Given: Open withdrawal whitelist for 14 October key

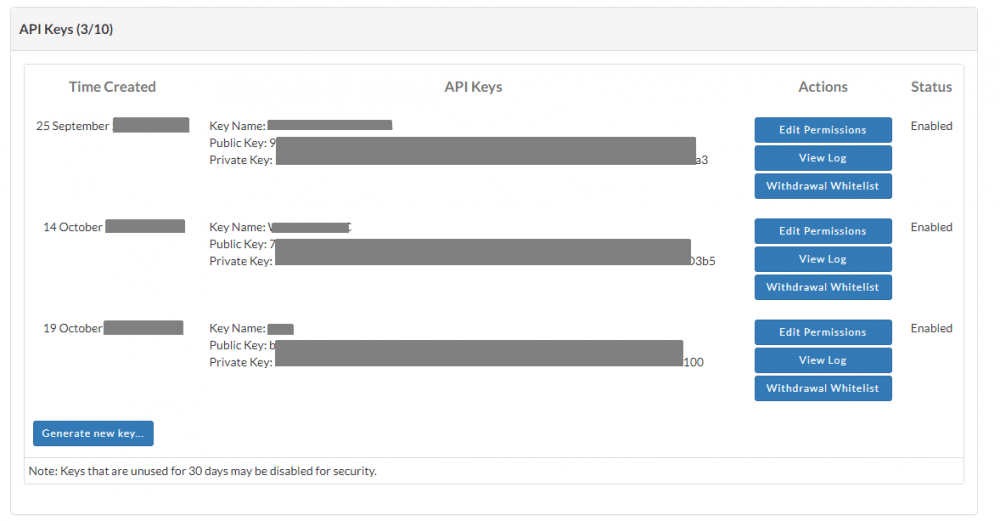Looking at the screenshot, I should (822, 287).
